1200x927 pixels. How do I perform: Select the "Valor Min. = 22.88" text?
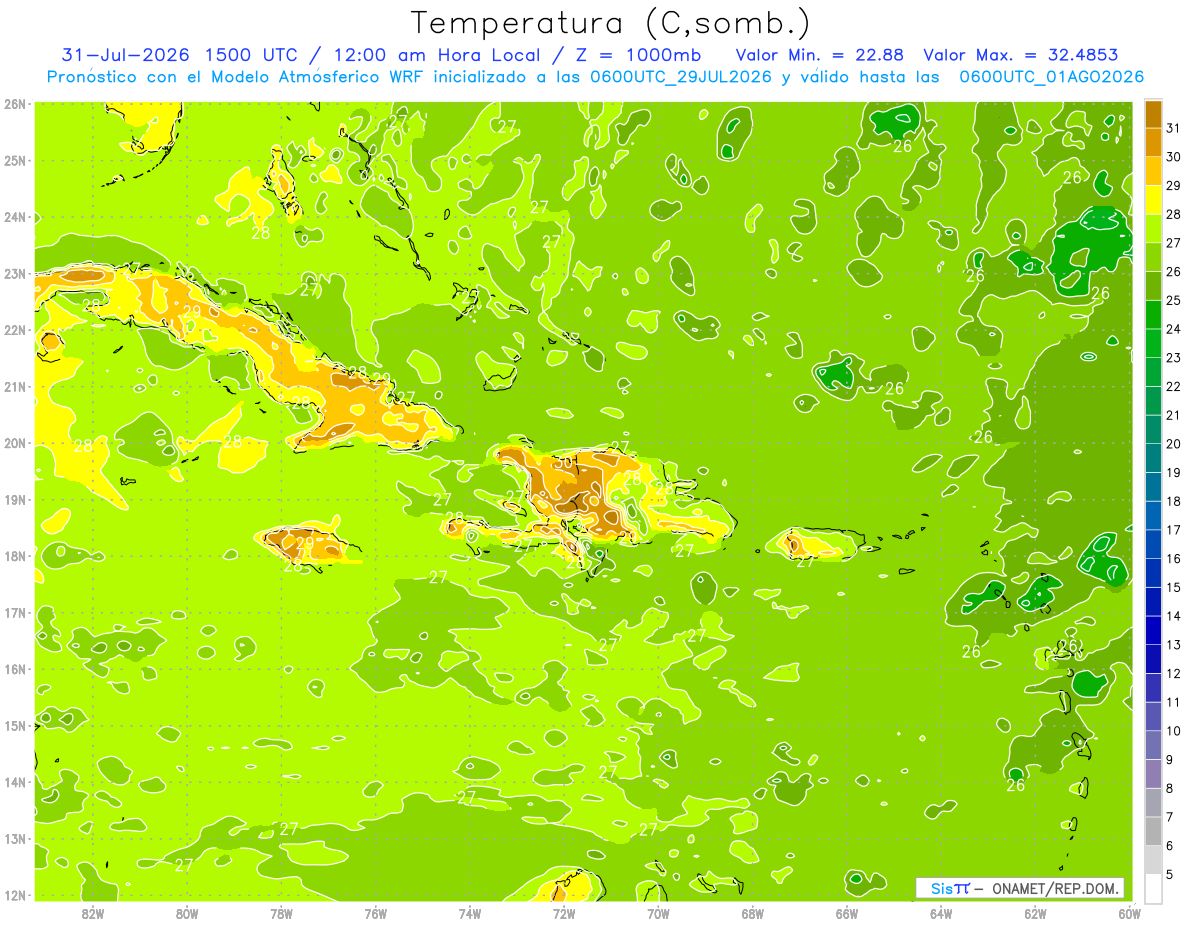click(821, 55)
